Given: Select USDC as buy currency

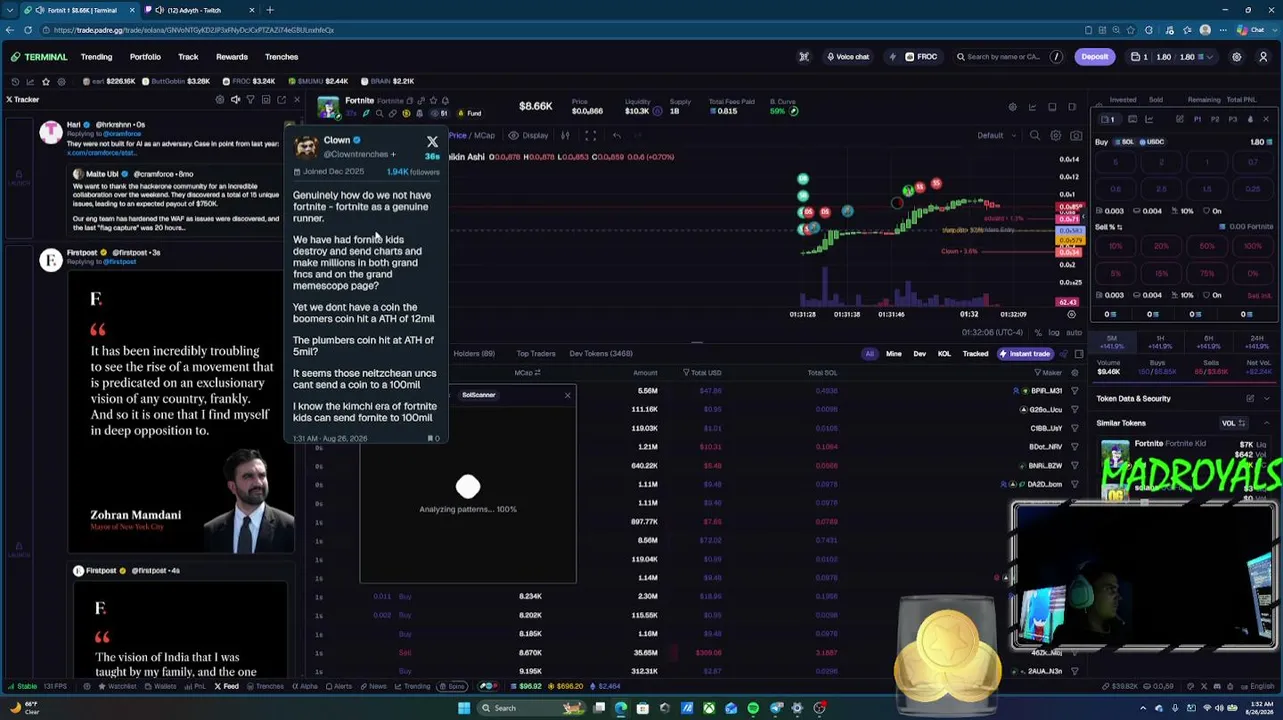Looking at the screenshot, I should click(1152, 142).
